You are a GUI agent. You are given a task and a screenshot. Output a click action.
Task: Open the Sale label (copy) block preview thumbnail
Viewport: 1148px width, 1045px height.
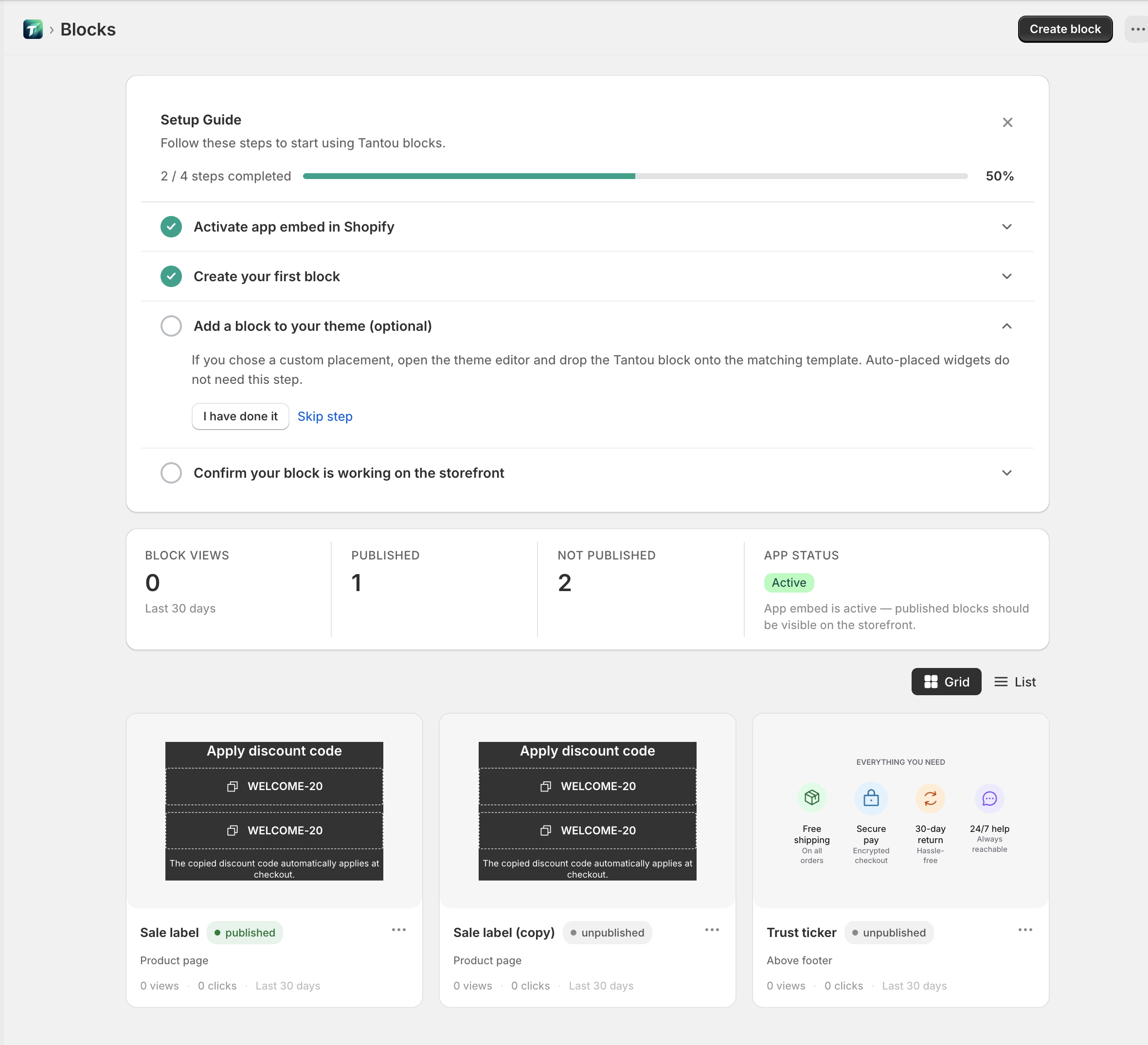click(587, 811)
